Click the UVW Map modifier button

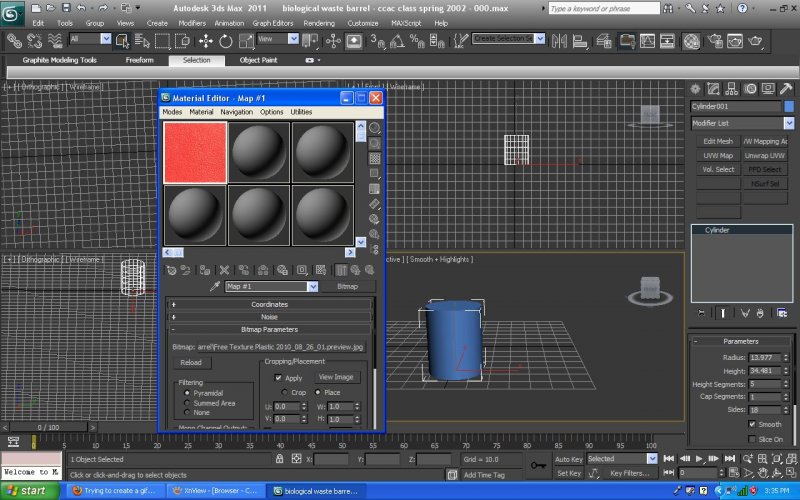point(718,156)
